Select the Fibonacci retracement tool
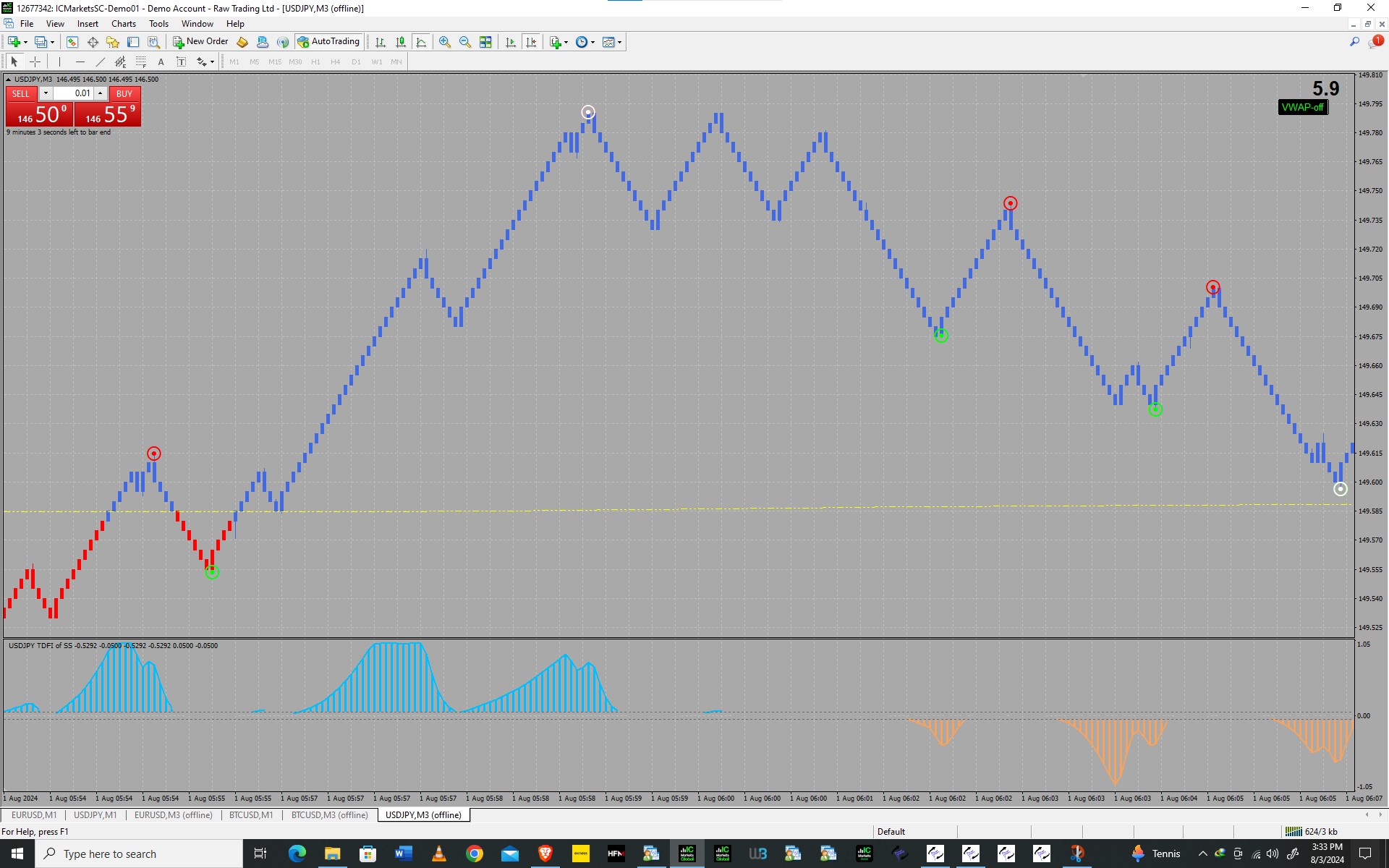1389x868 pixels. point(141,61)
